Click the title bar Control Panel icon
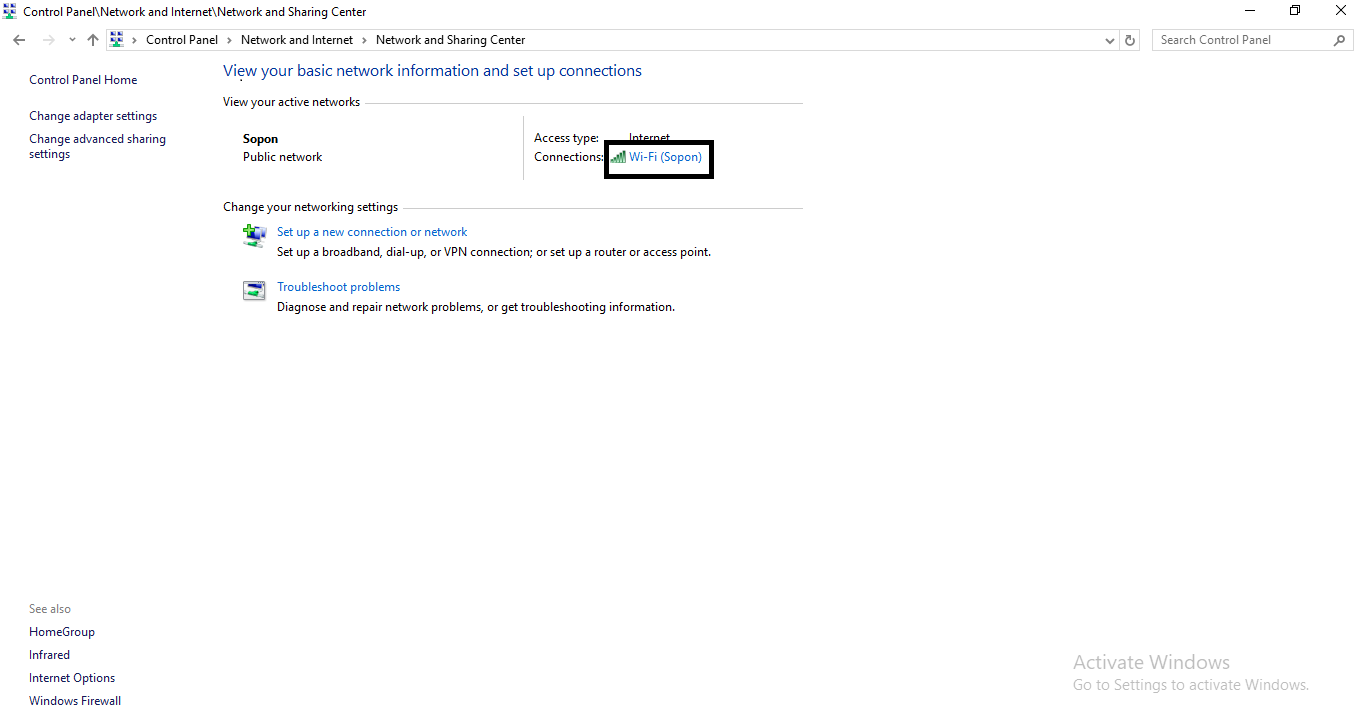This screenshot has height=728, width=1366. click(10, 12)
